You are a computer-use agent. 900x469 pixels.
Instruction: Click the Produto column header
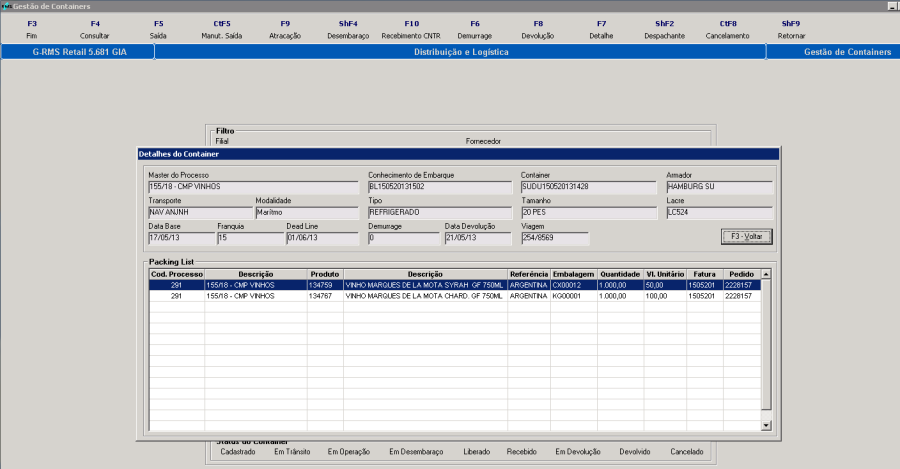tap(325, 274)
